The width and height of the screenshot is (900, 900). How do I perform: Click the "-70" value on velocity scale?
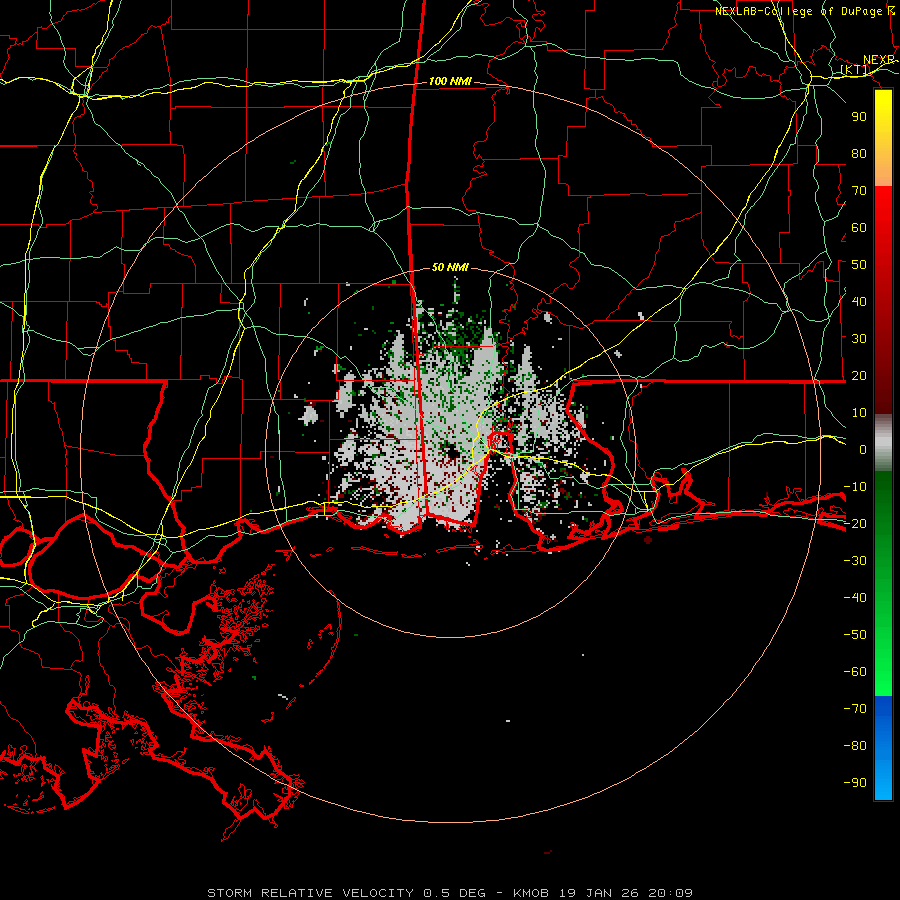(855, 709)
